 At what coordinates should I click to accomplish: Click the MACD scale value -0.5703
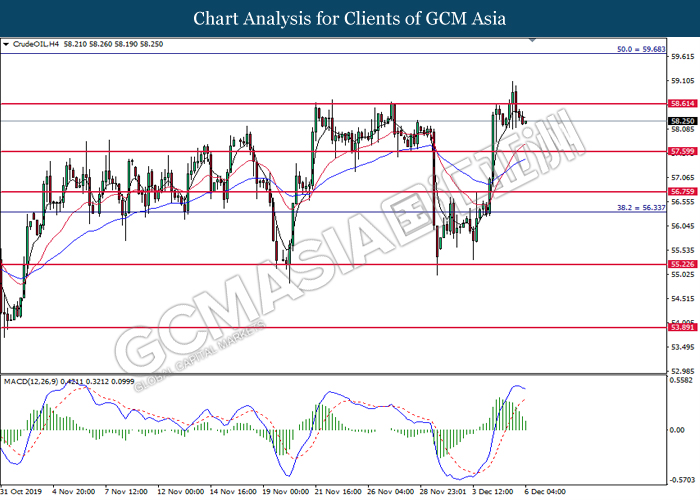pos(683,480)
